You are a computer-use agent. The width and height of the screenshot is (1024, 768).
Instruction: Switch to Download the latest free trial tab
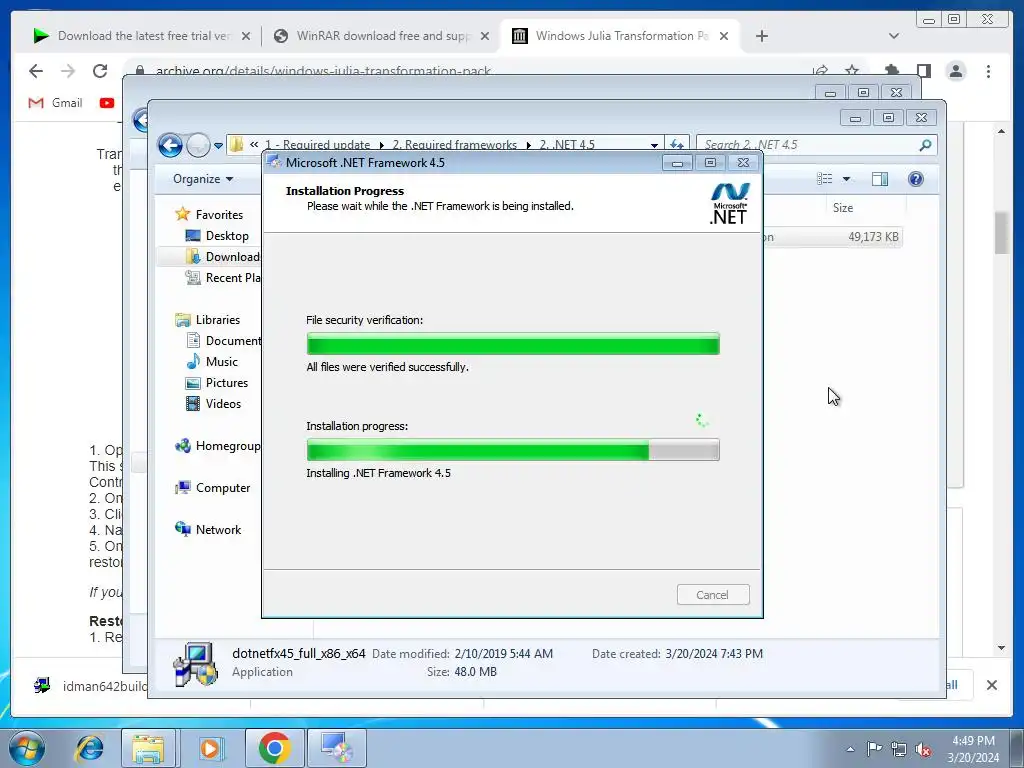pos(142,36)
